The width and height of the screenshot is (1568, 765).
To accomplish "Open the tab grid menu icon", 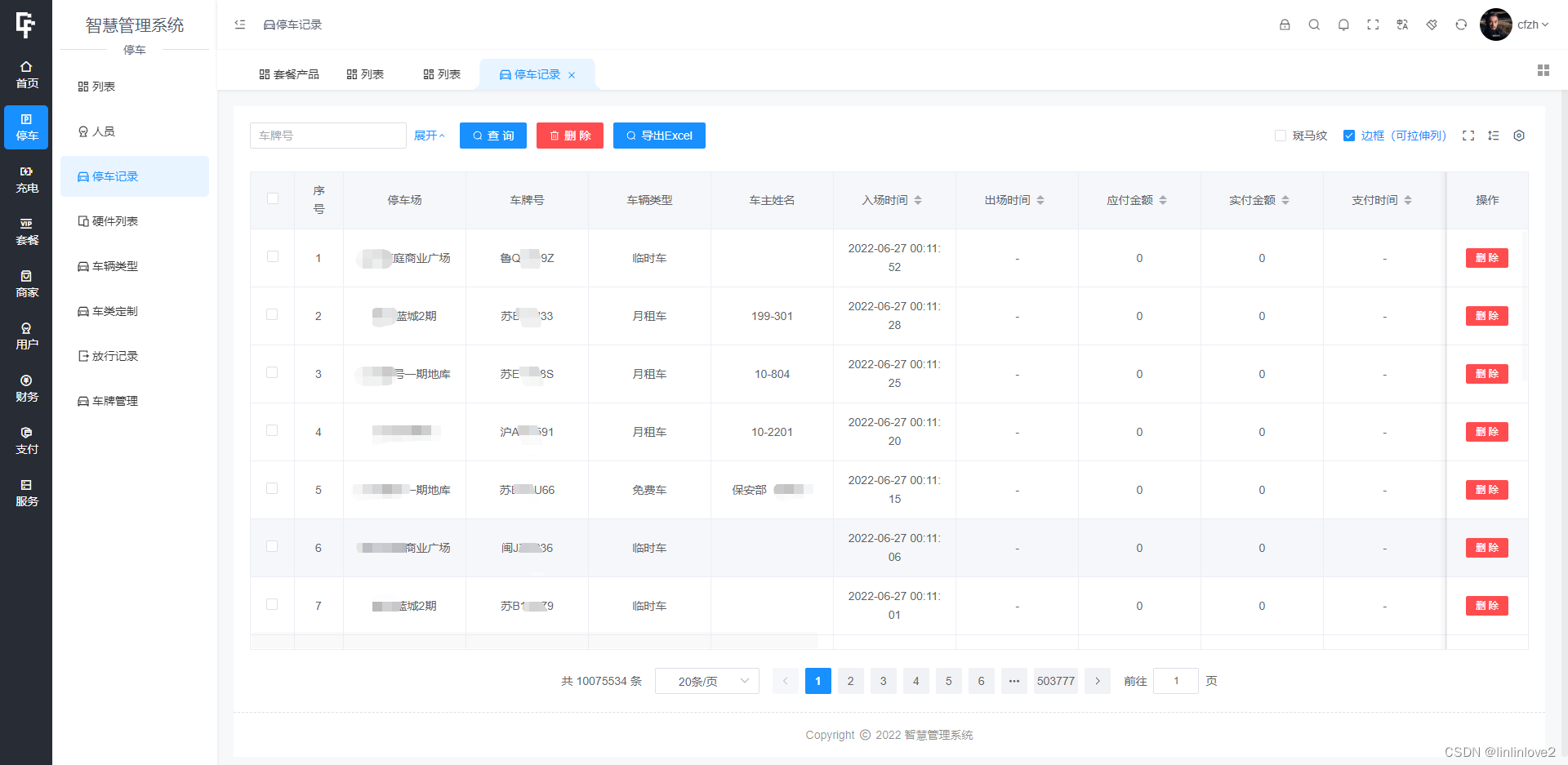I will pos(1543,71).
